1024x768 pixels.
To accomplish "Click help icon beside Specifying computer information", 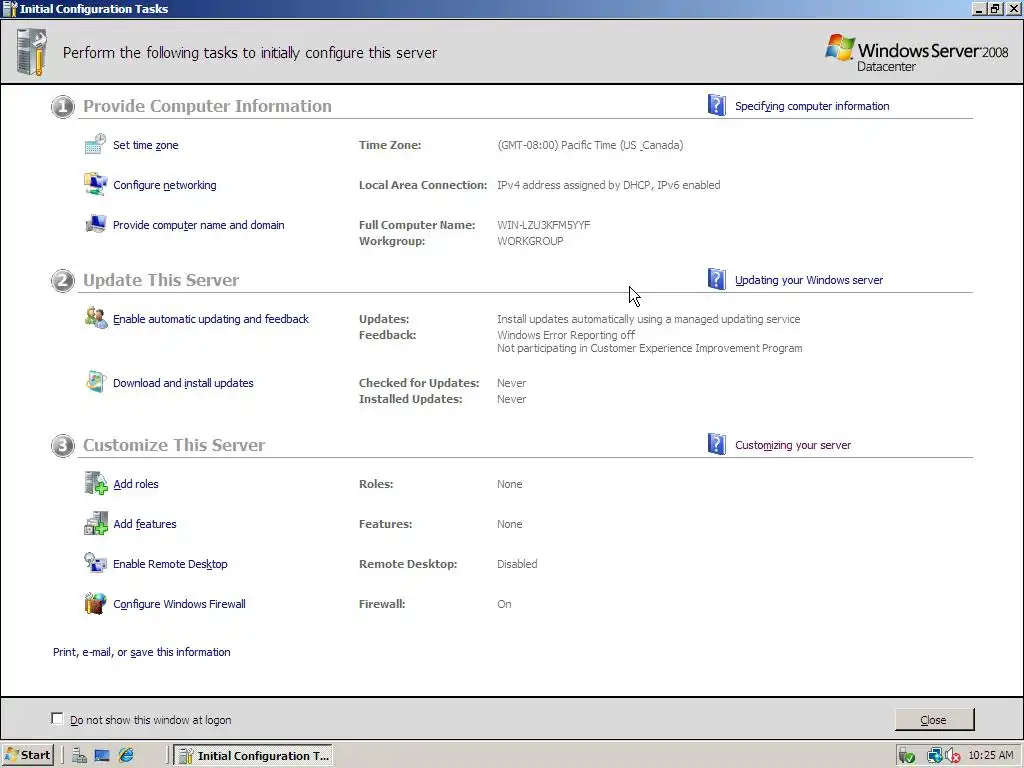I will [716, 105].
